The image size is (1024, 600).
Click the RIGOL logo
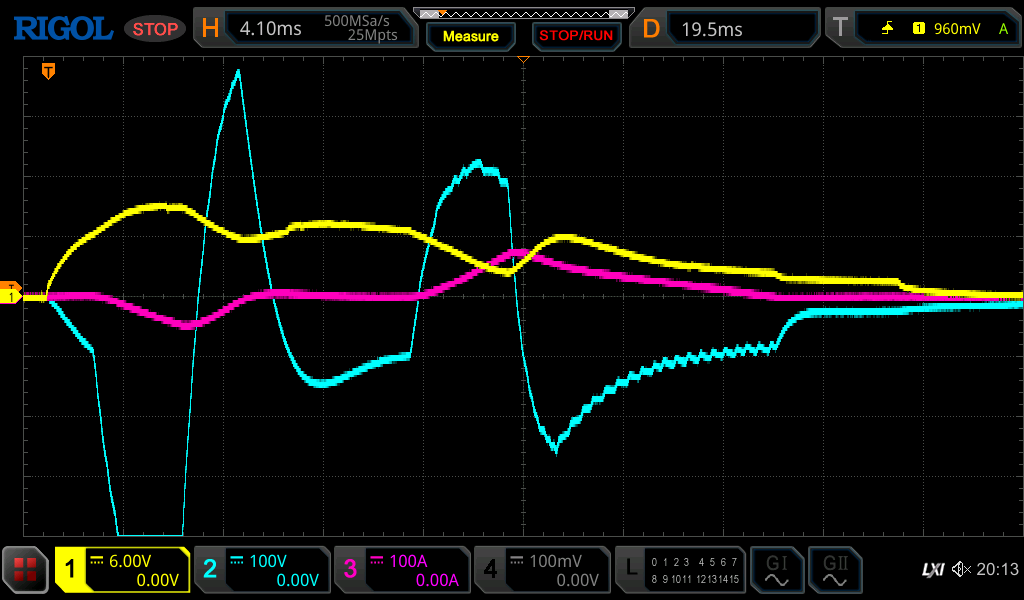pyautogui.click(x=62, y=29)
